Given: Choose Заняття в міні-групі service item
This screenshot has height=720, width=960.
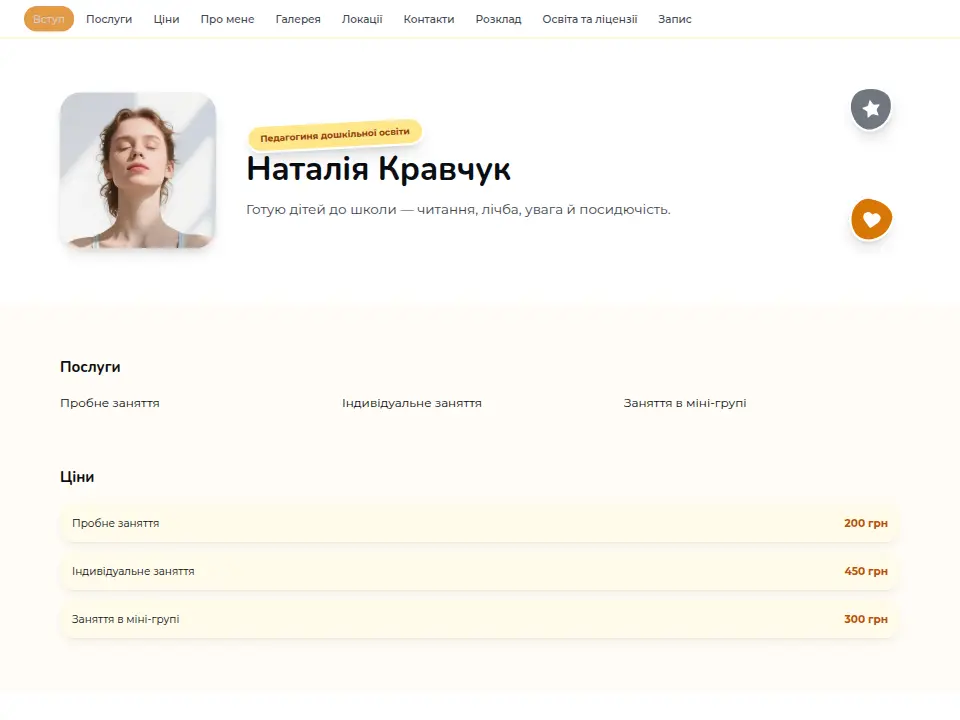Looking at the screenshot, I should 684,403.
